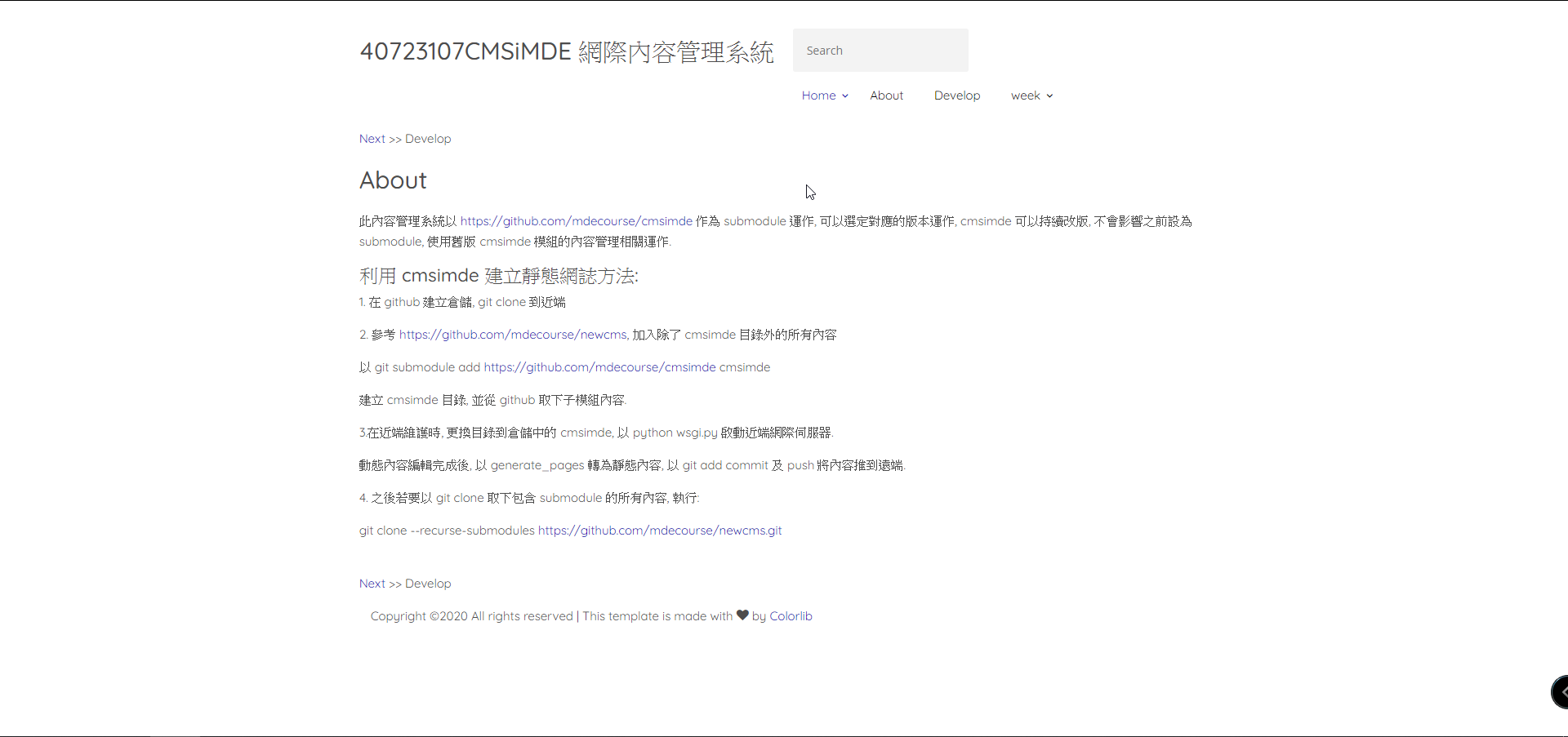
Task: Click the 40723107CMSiMDE site title
Action: pyautogui.click(x=566, y=51)
